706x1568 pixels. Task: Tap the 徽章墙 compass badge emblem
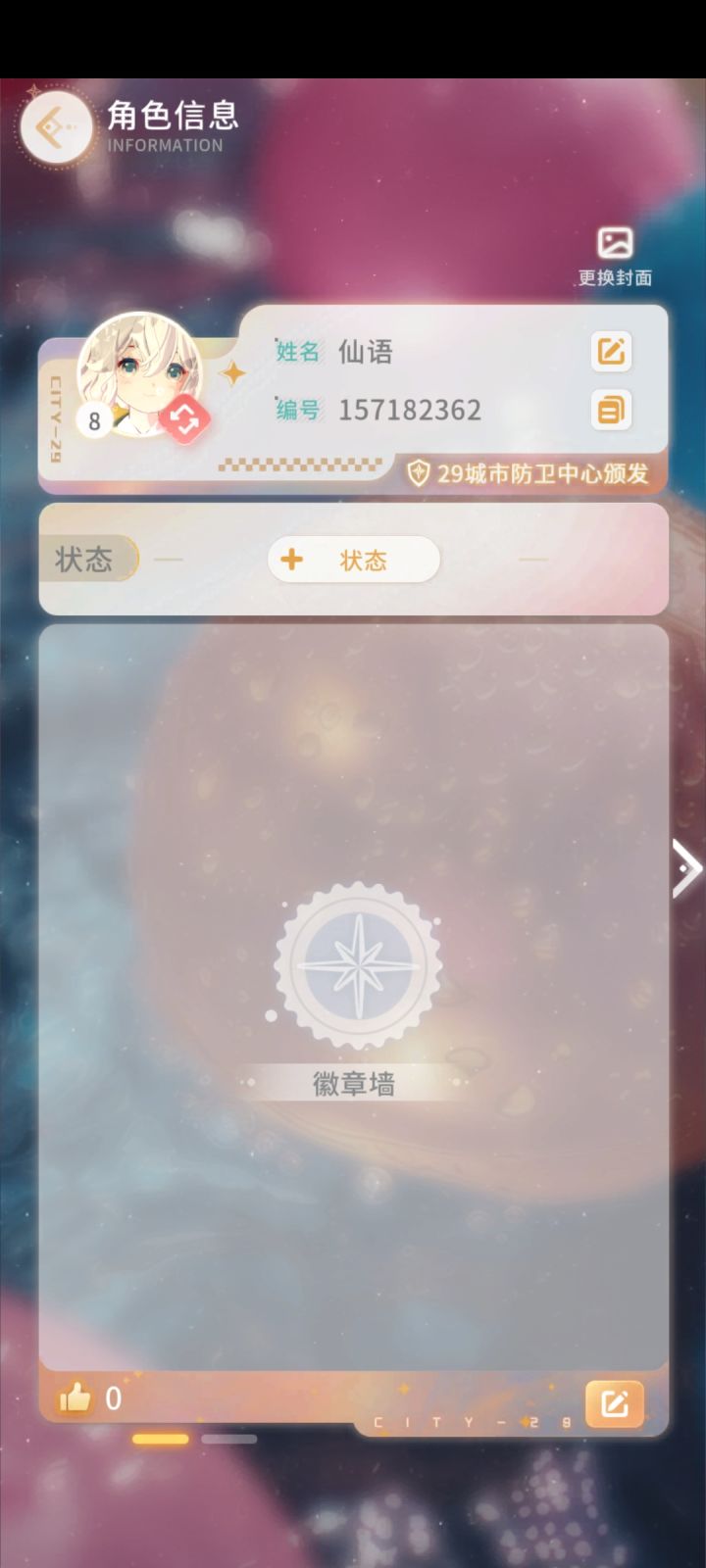point(357,965)
